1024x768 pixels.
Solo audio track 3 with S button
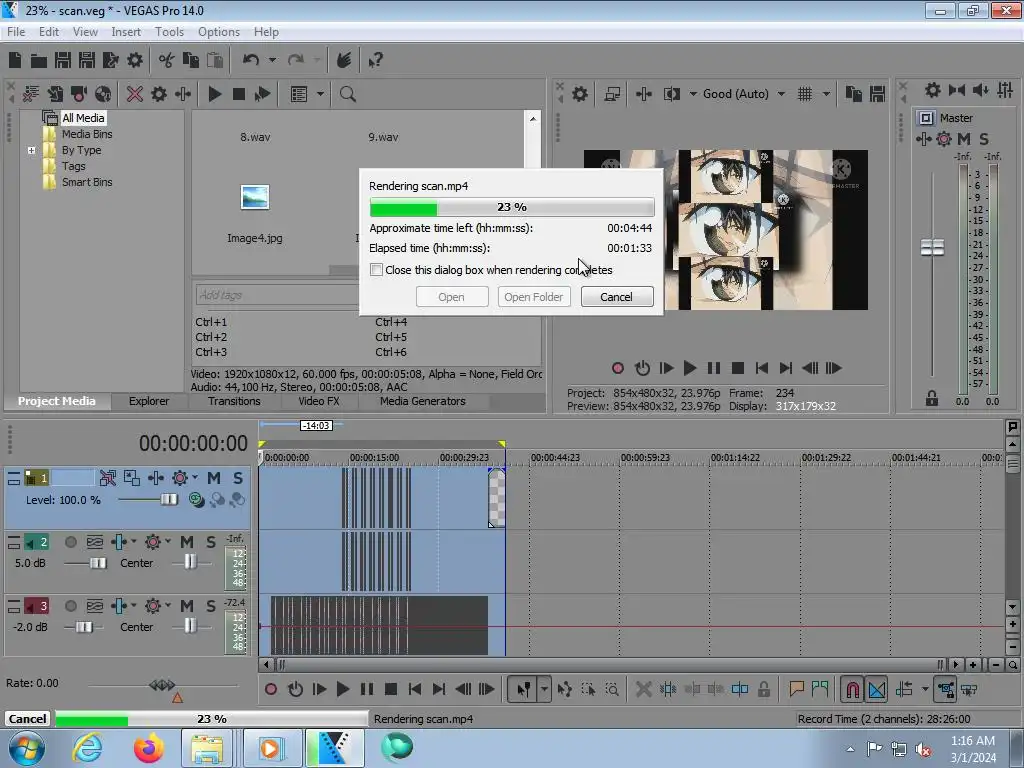click(x=210, y=606)
